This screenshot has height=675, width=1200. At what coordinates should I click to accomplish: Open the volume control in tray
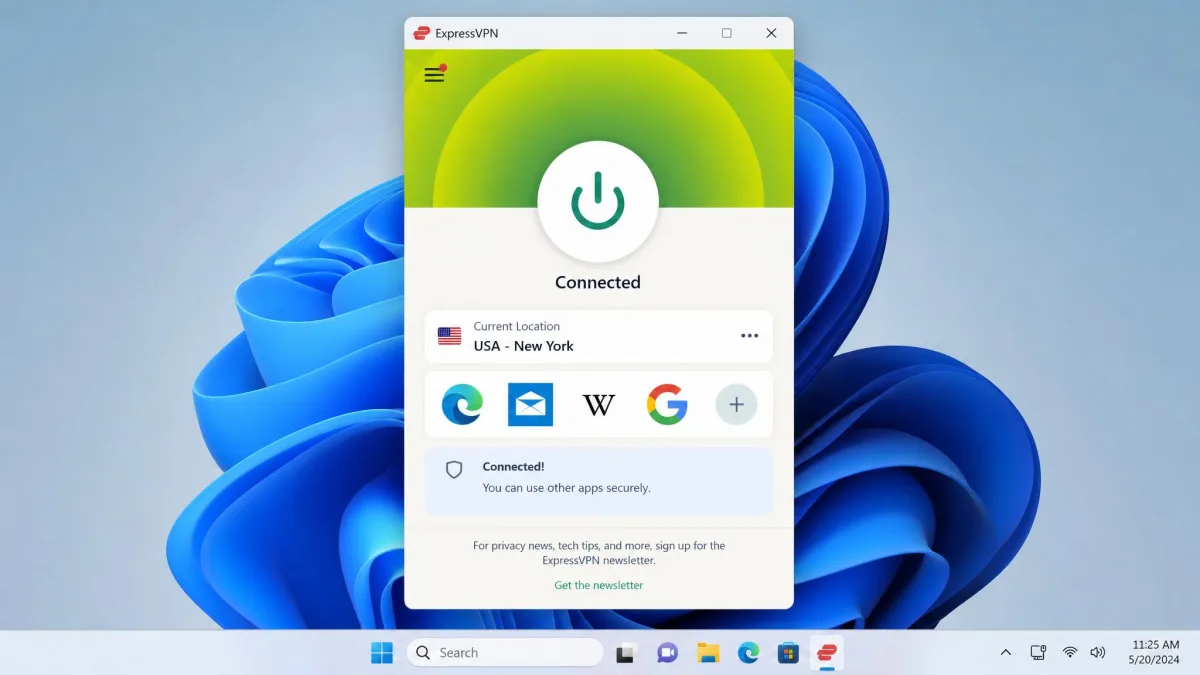1098,653
